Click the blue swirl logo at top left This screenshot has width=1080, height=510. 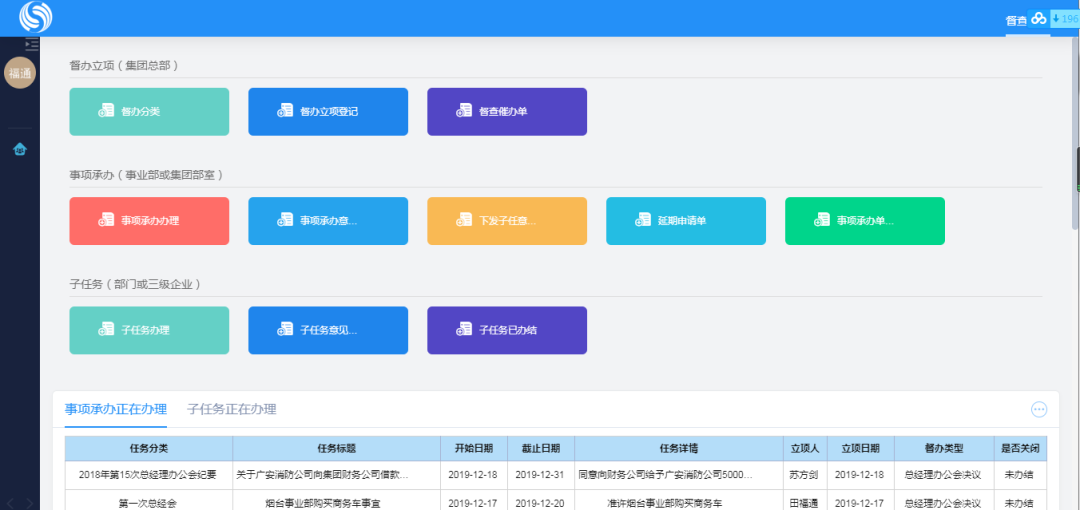point(36,17)
